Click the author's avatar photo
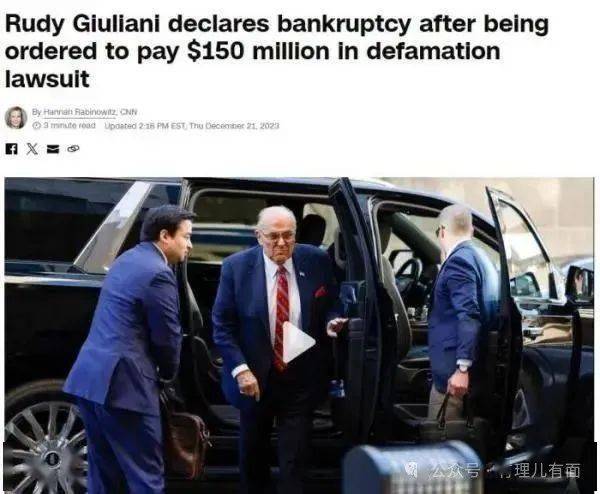Screen dimensions: 600x494 point(16,117)
